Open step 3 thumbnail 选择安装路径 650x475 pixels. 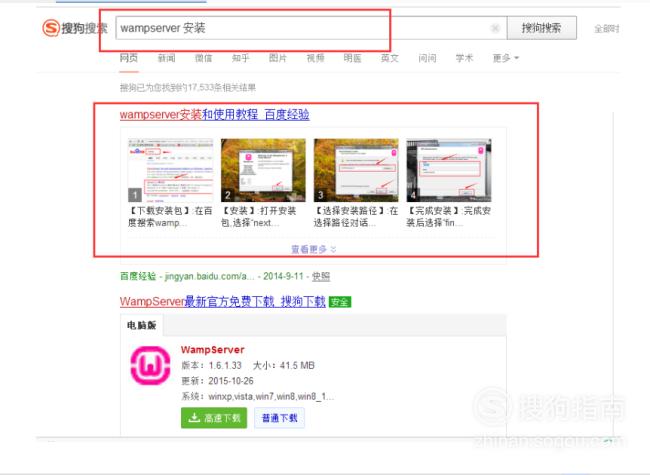(356, 170)
